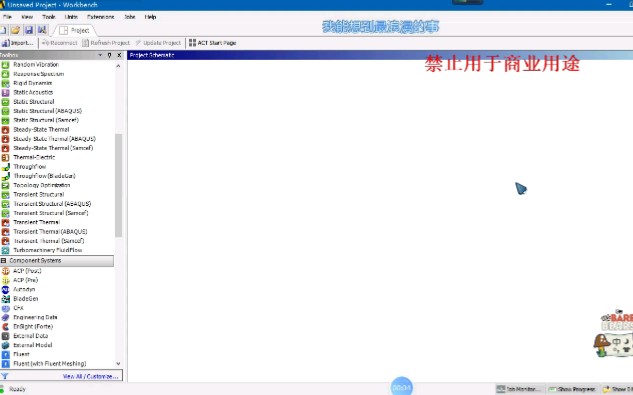
Task: Click the Import button
Action: coord(17,43)
